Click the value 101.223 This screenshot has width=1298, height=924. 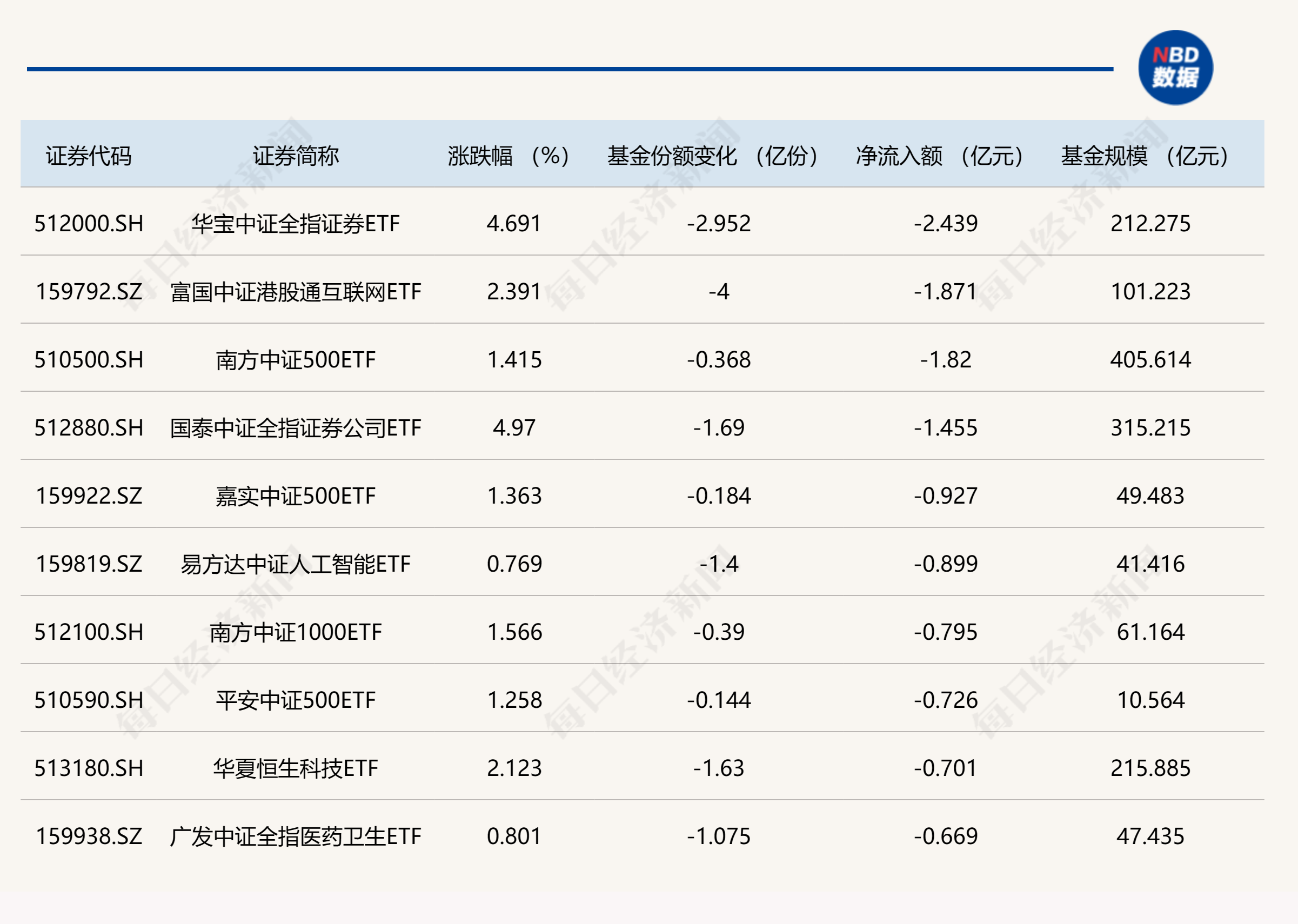1150,292
